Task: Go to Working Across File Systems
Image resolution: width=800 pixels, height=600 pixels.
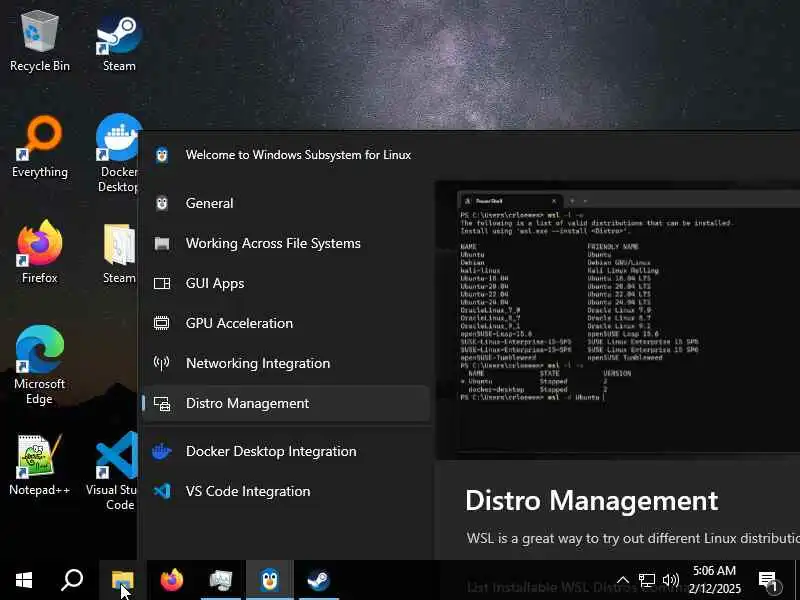Action: tap(286, 243)
